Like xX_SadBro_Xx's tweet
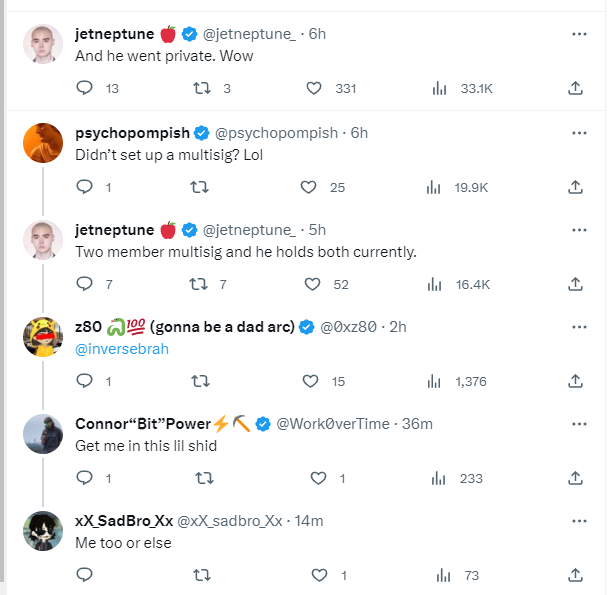Screen dimensions: 610x595 pos(319,575)
